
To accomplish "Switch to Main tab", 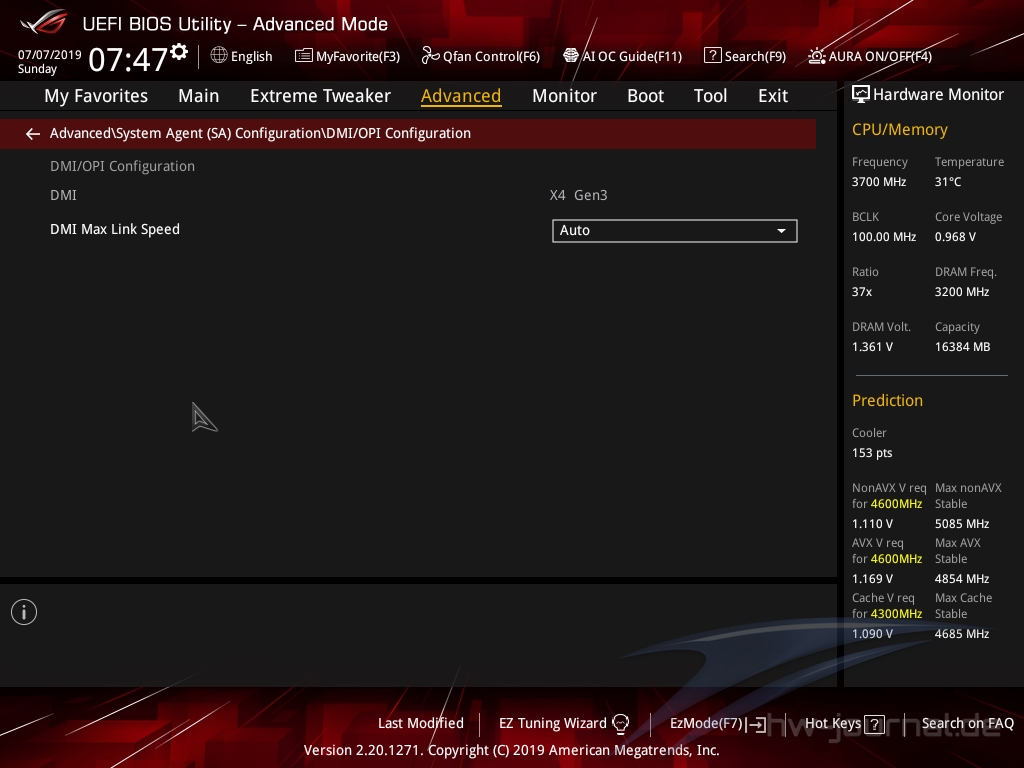I will coord(199,96).
